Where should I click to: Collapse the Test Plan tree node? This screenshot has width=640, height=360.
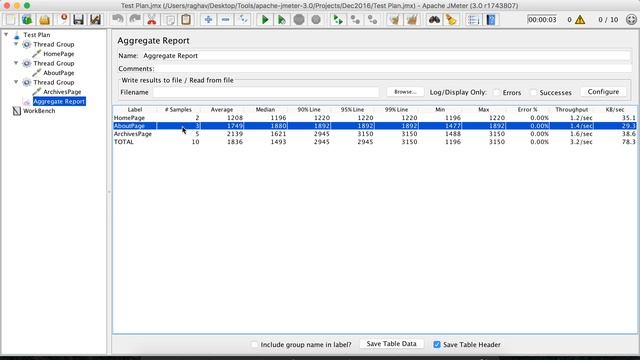6,35
